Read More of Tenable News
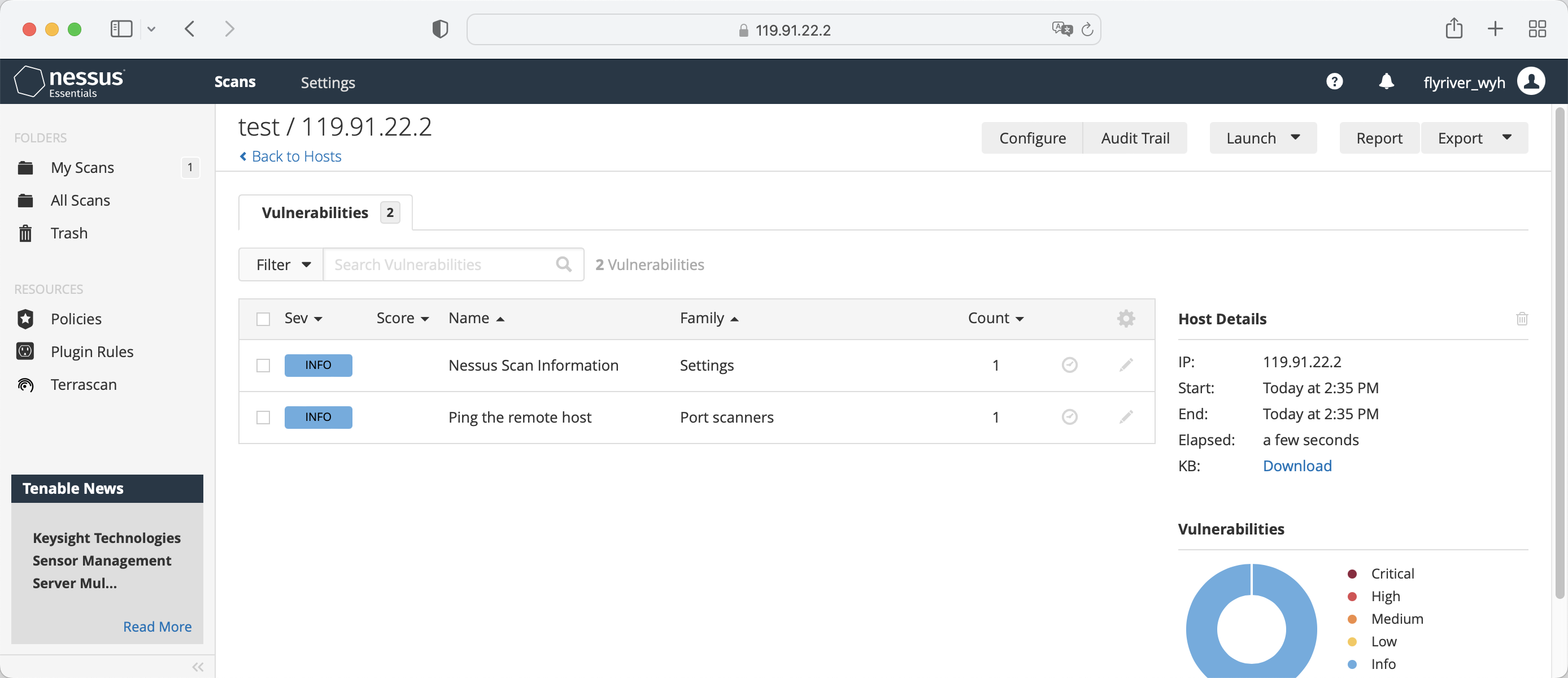The image size is (1568, 678). pos(157,626)
